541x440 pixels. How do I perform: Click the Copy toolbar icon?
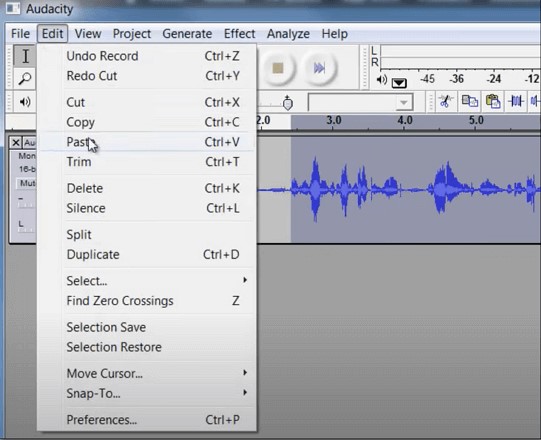(x=470, y=102)
